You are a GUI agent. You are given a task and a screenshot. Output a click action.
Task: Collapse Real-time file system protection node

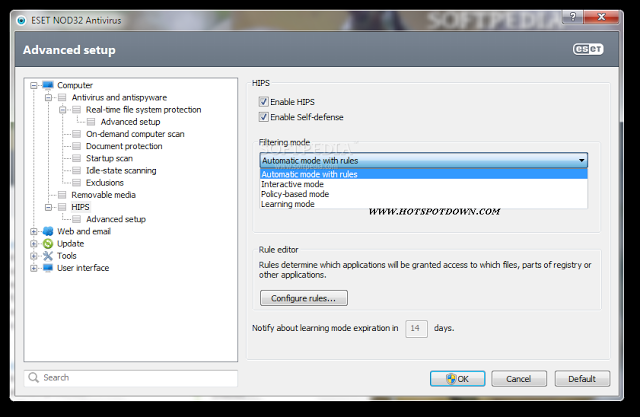[62, 110]
